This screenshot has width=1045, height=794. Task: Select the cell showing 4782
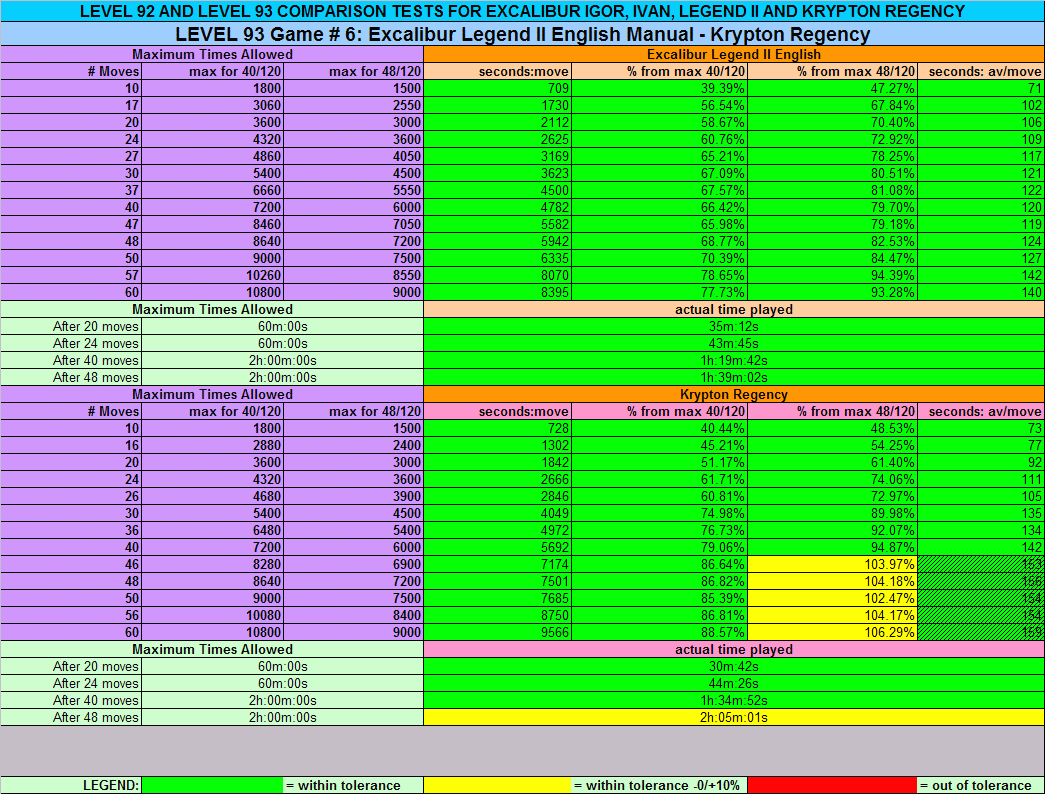click(x=497, y=207)
